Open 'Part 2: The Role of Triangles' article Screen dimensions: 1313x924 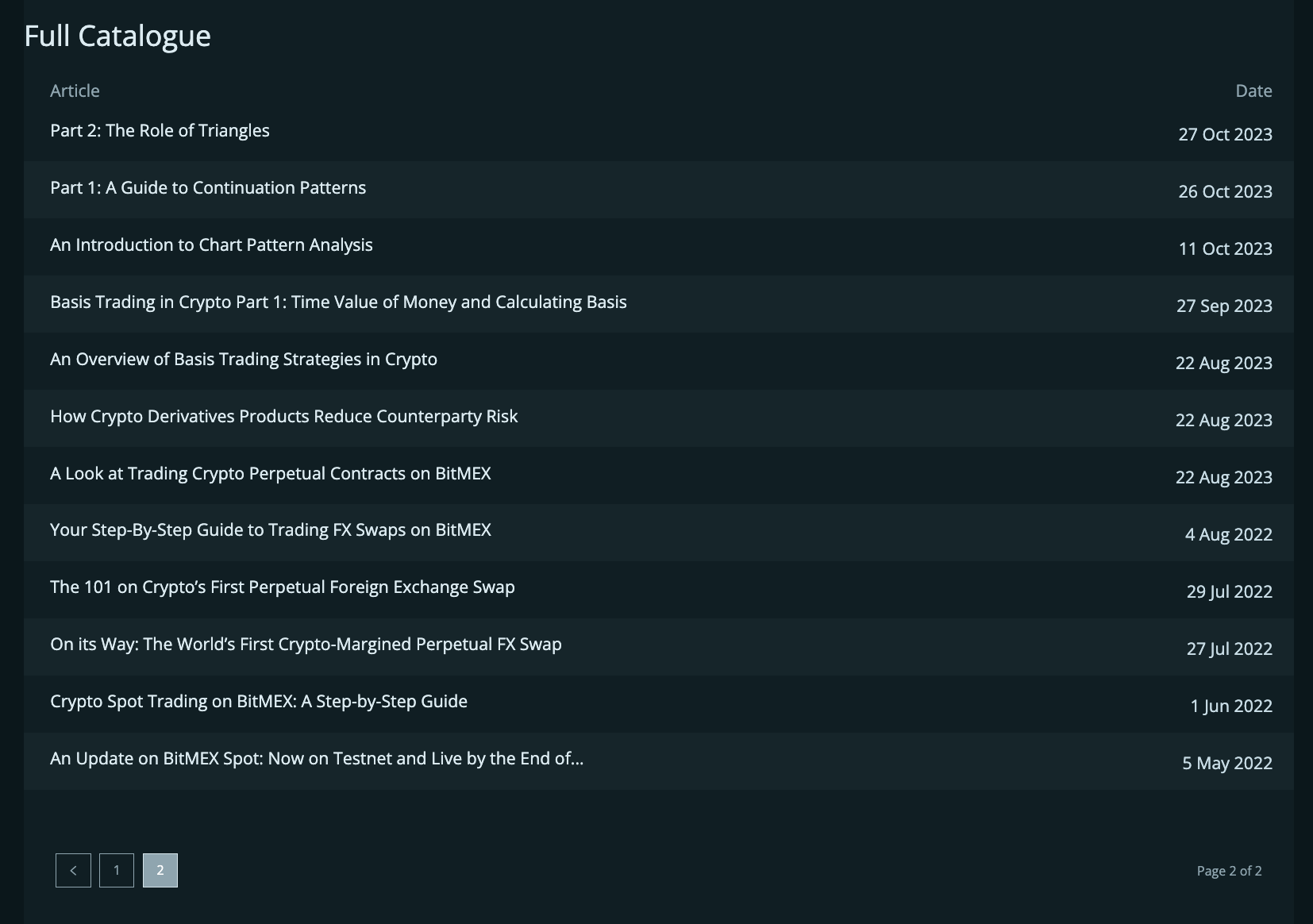coord(160,130)
